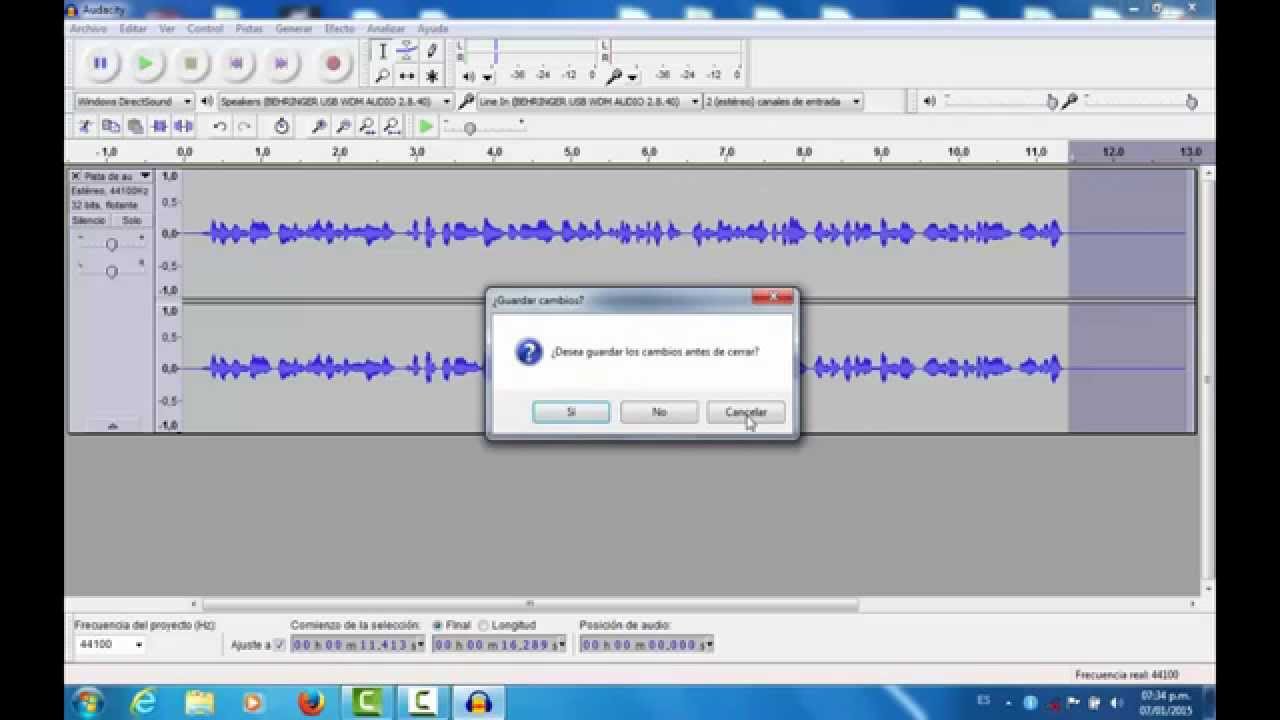Skip to start of the track
Screen dimensions: 1280x720
click(x=236, y=64)
